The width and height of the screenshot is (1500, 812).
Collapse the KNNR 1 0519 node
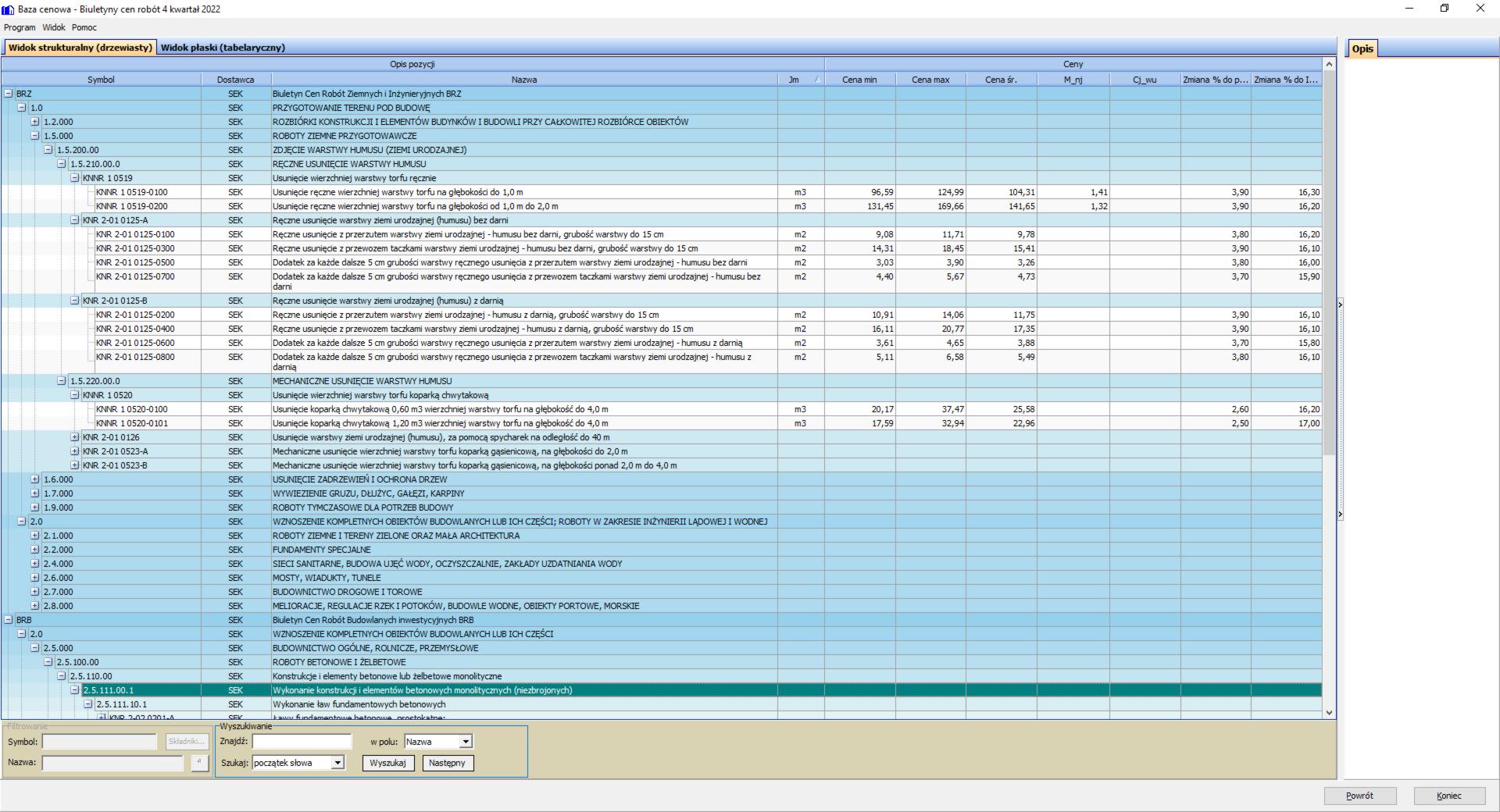[75, 178]
